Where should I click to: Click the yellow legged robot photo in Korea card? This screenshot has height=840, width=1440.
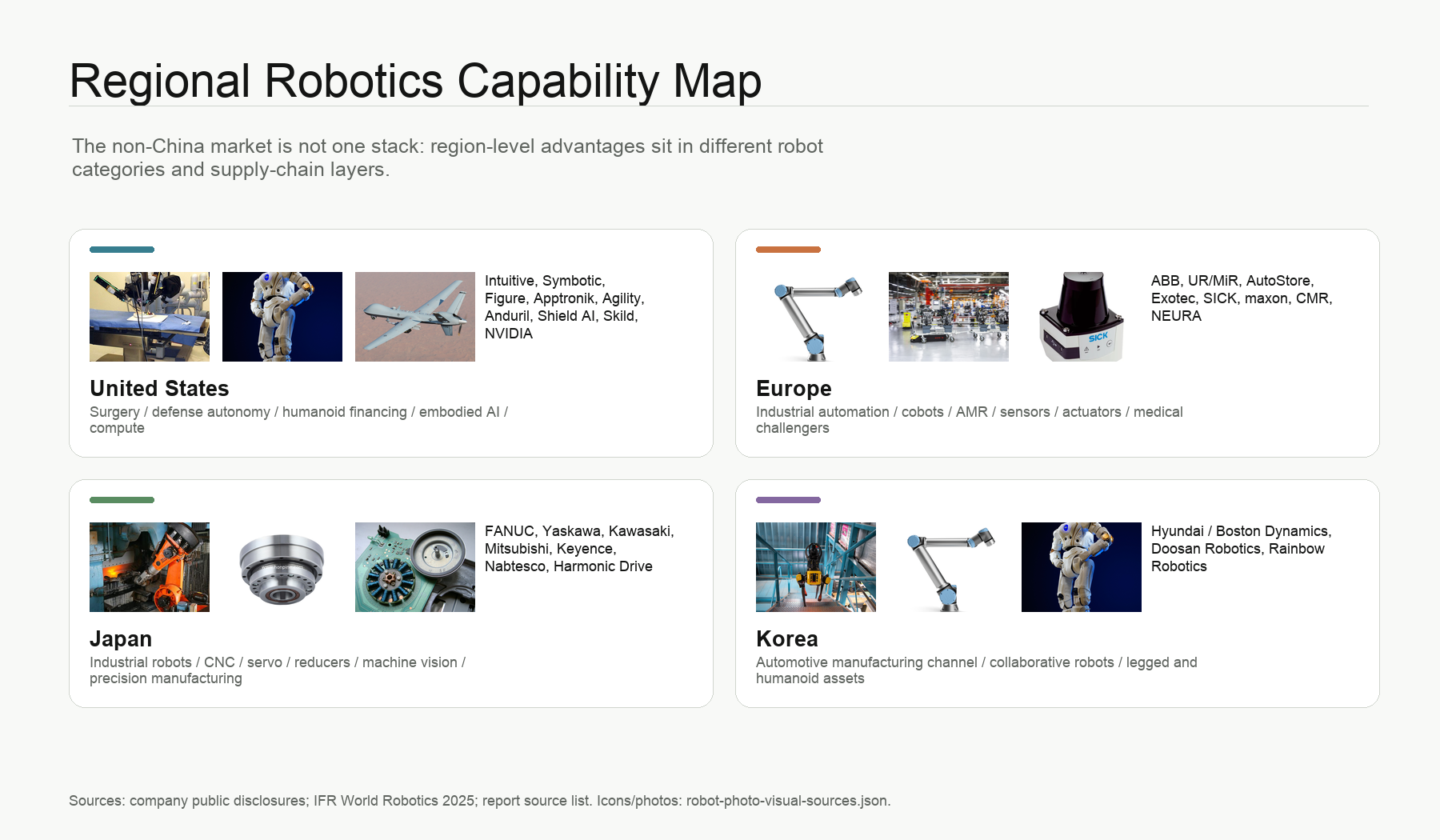[x=816, y=567]
